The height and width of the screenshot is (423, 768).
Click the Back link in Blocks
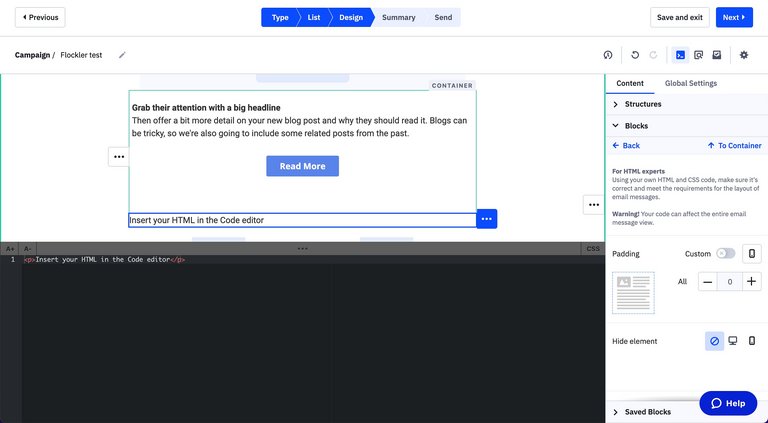(x=626, y=145)
